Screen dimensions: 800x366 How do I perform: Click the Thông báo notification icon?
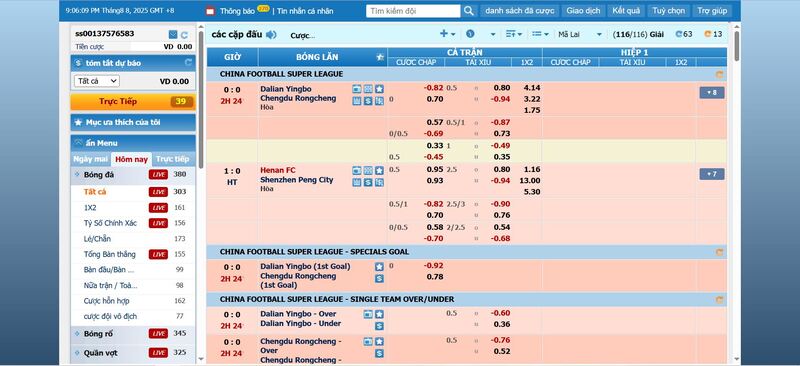tap(210, 11)
